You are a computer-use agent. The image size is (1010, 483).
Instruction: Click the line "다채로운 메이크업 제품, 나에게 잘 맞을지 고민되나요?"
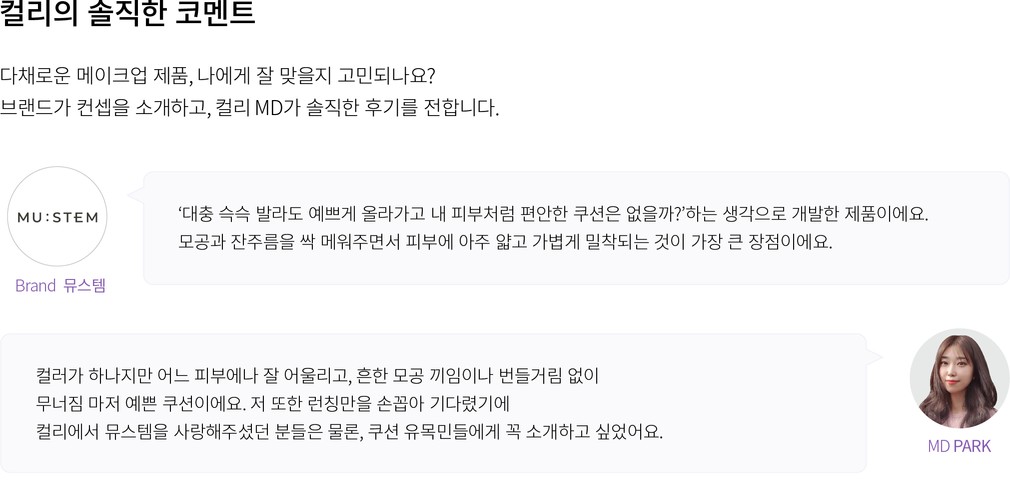click(218, 77)
